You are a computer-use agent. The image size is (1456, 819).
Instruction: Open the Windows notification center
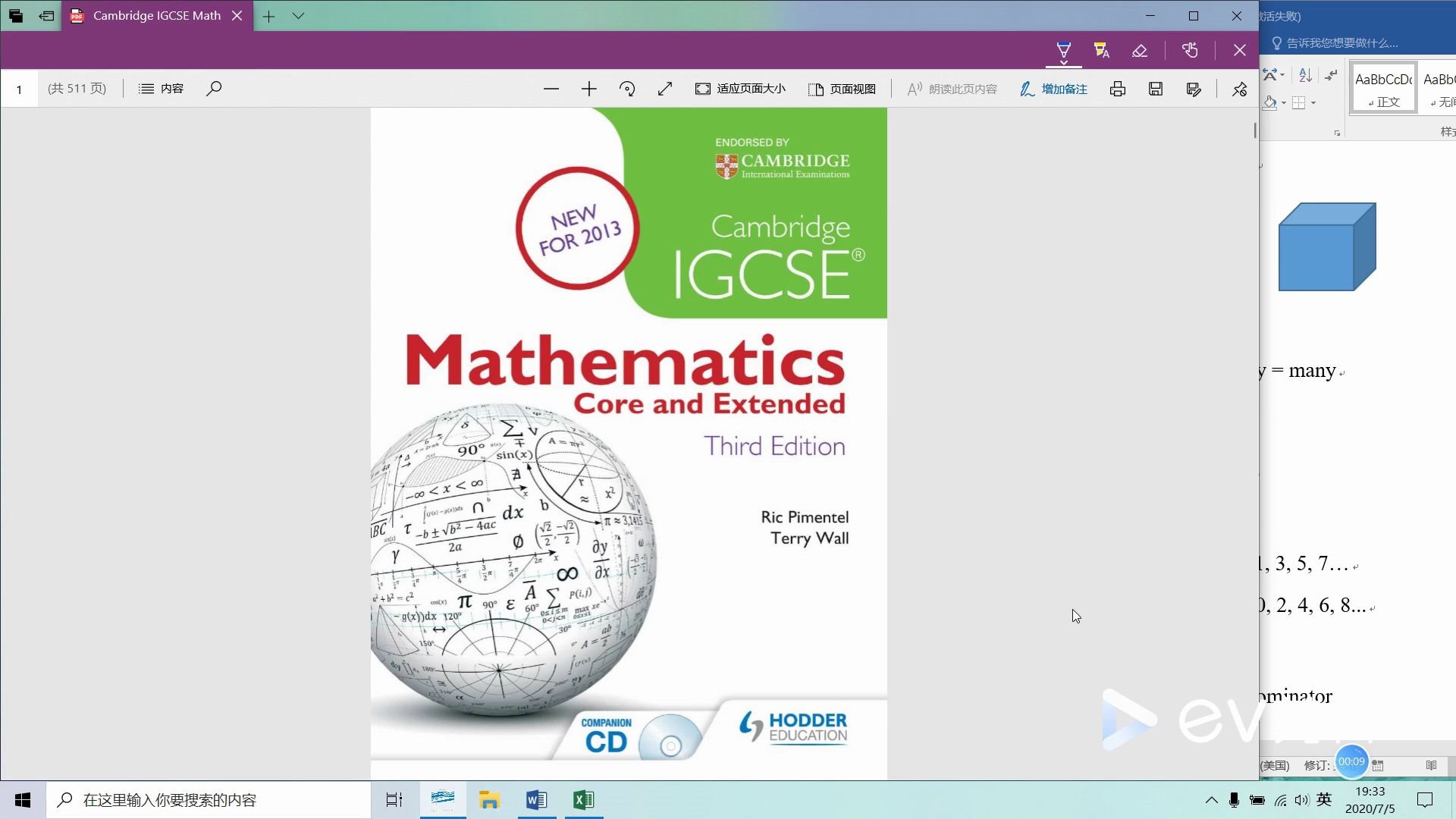[x=1425, y=800]
